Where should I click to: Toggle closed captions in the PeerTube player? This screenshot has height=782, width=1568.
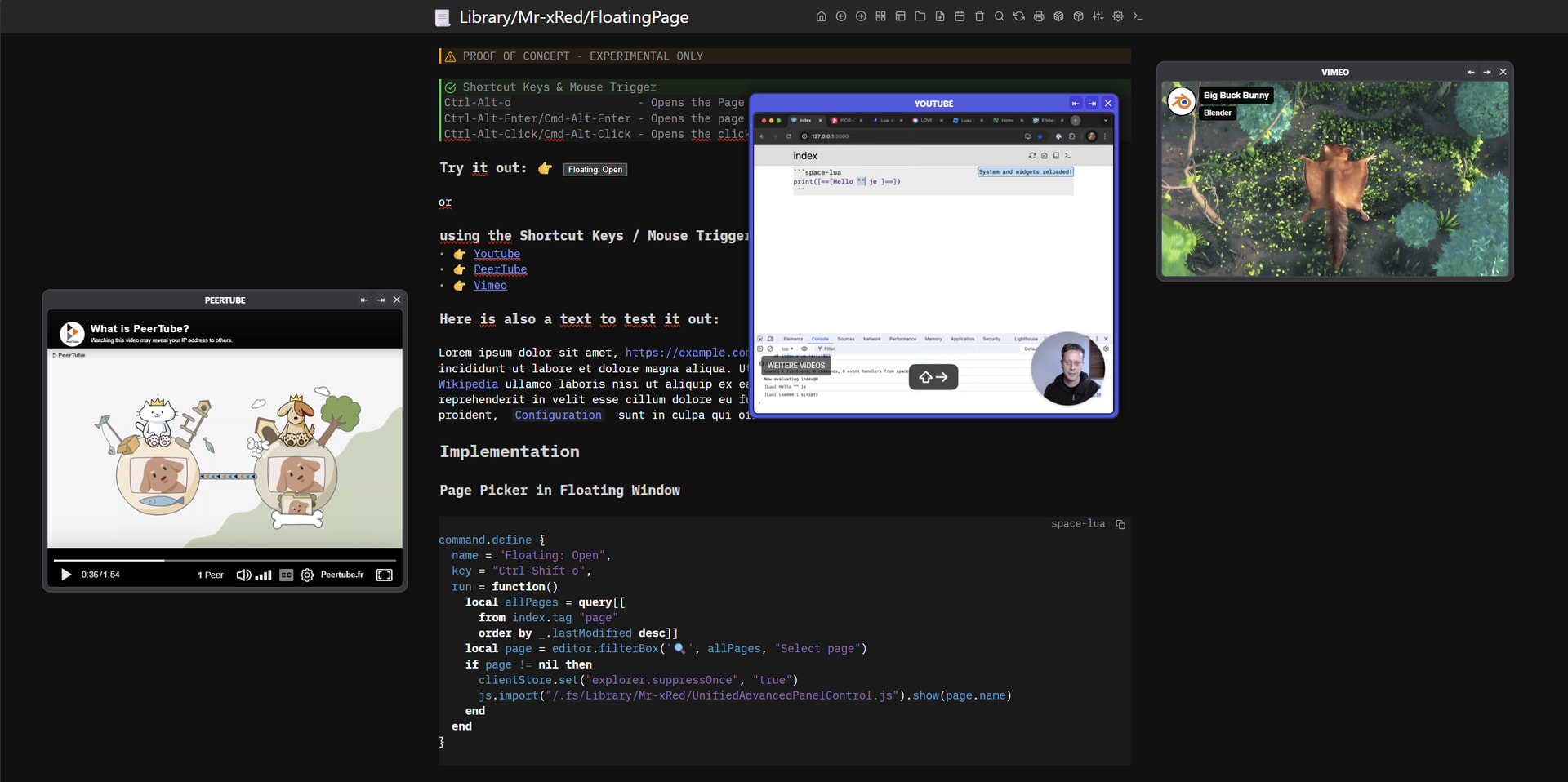coord(286,575)
